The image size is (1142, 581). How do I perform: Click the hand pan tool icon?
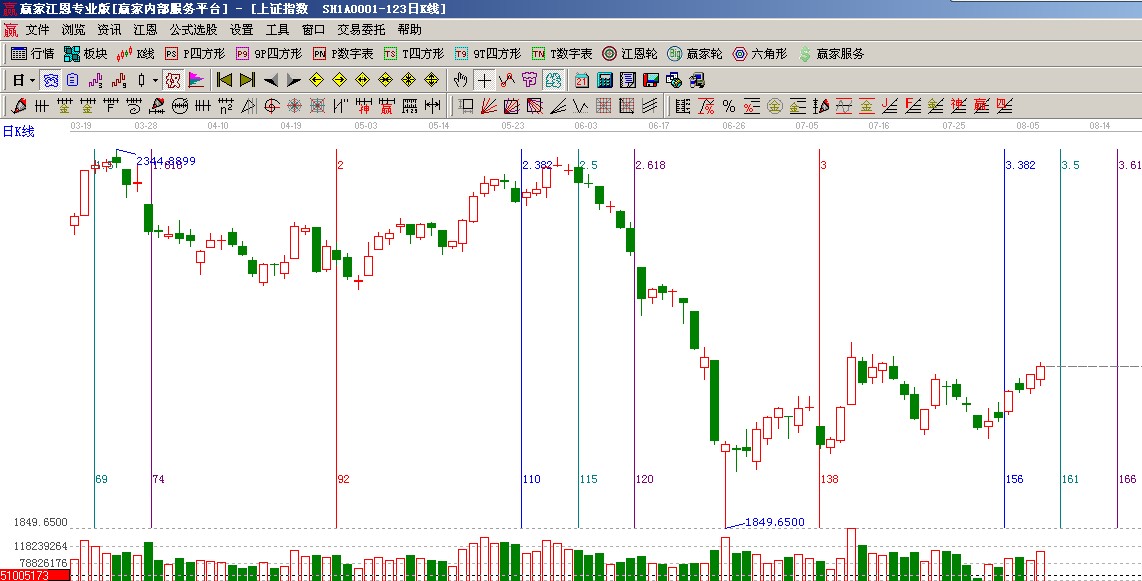[x=461, y=80]
